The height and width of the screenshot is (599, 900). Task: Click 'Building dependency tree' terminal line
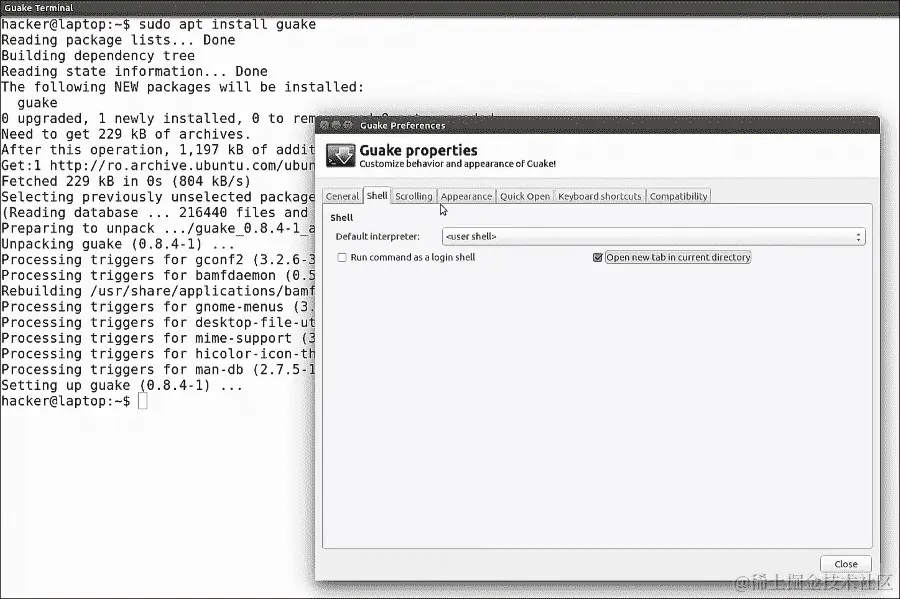coord(98,56)
